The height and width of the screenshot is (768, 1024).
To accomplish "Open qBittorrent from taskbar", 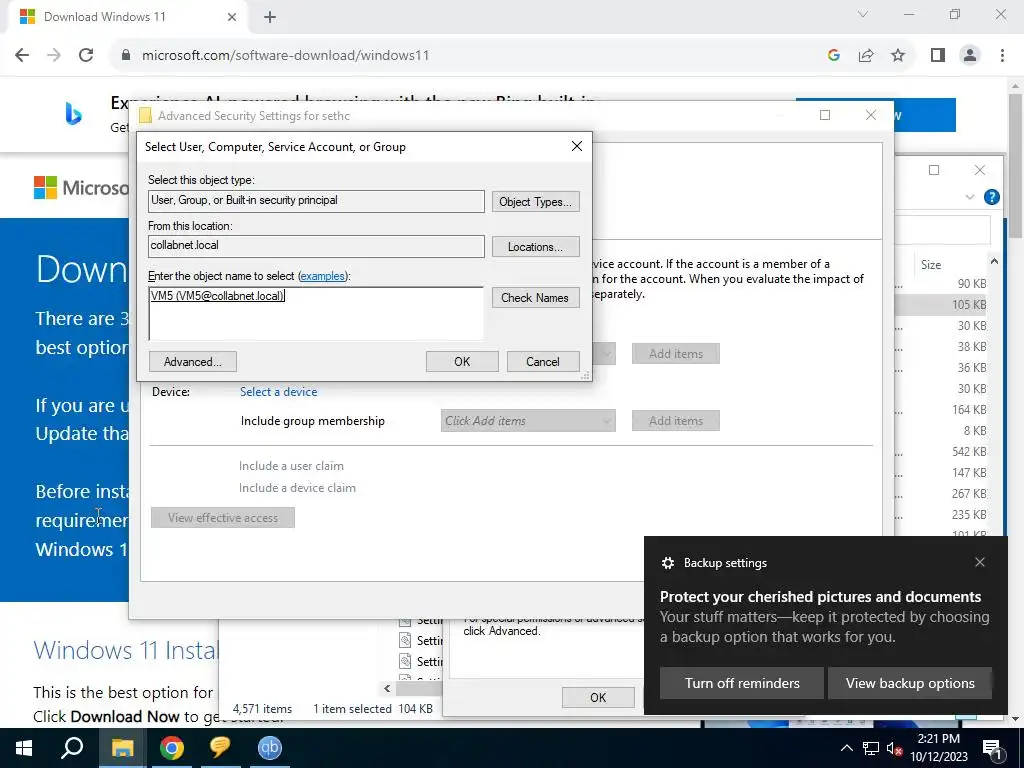I will pos(270,748).
